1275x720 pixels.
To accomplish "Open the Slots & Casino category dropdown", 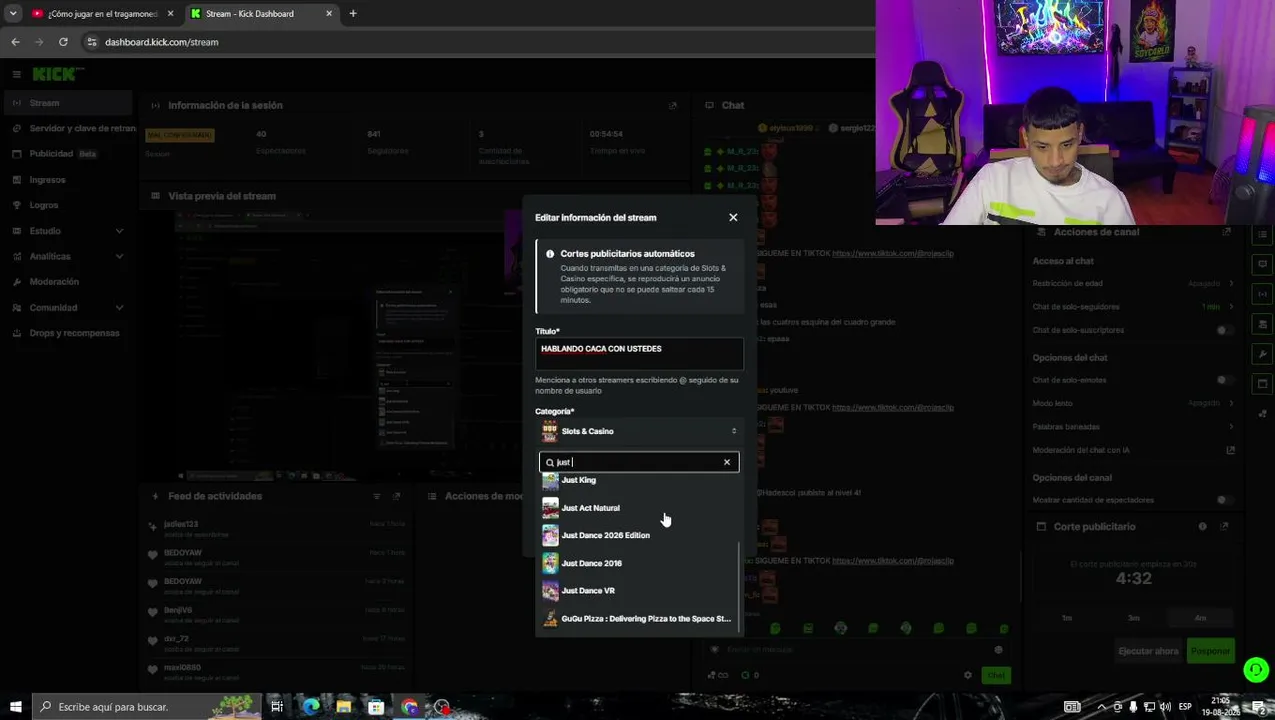I will point(639,431).
